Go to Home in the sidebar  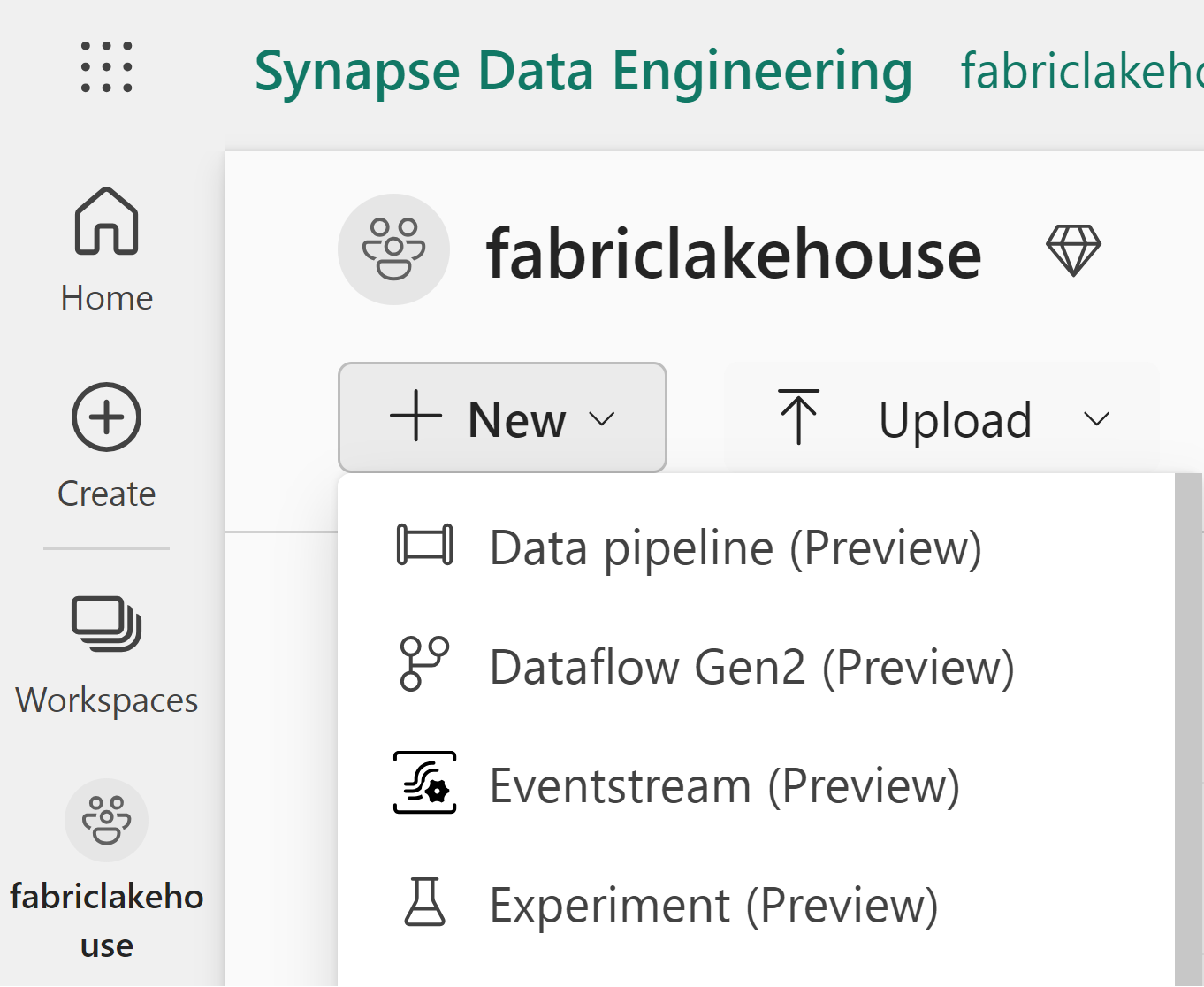tap(107, 251)
